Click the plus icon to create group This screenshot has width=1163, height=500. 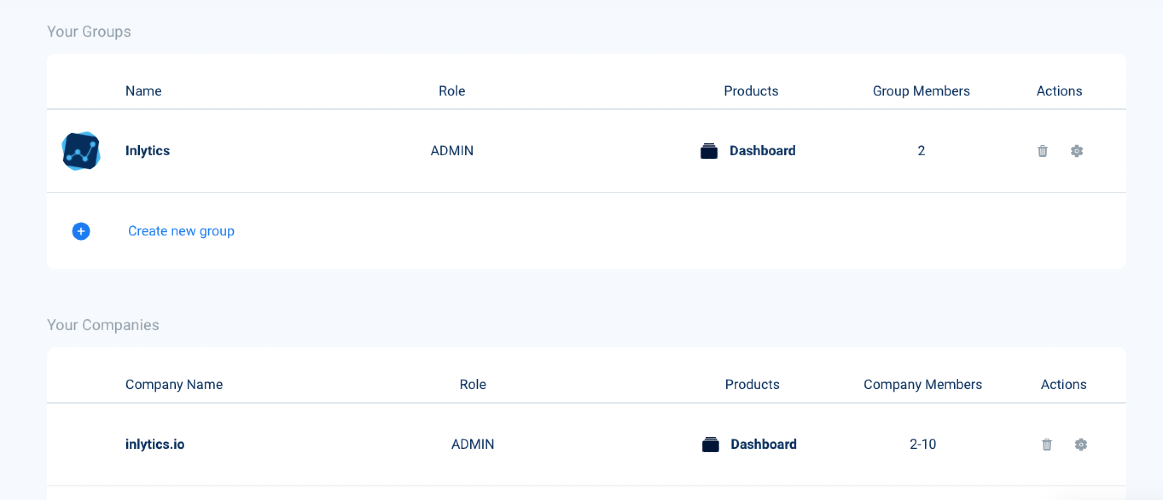pyautogui.click(x=81, y=231)
